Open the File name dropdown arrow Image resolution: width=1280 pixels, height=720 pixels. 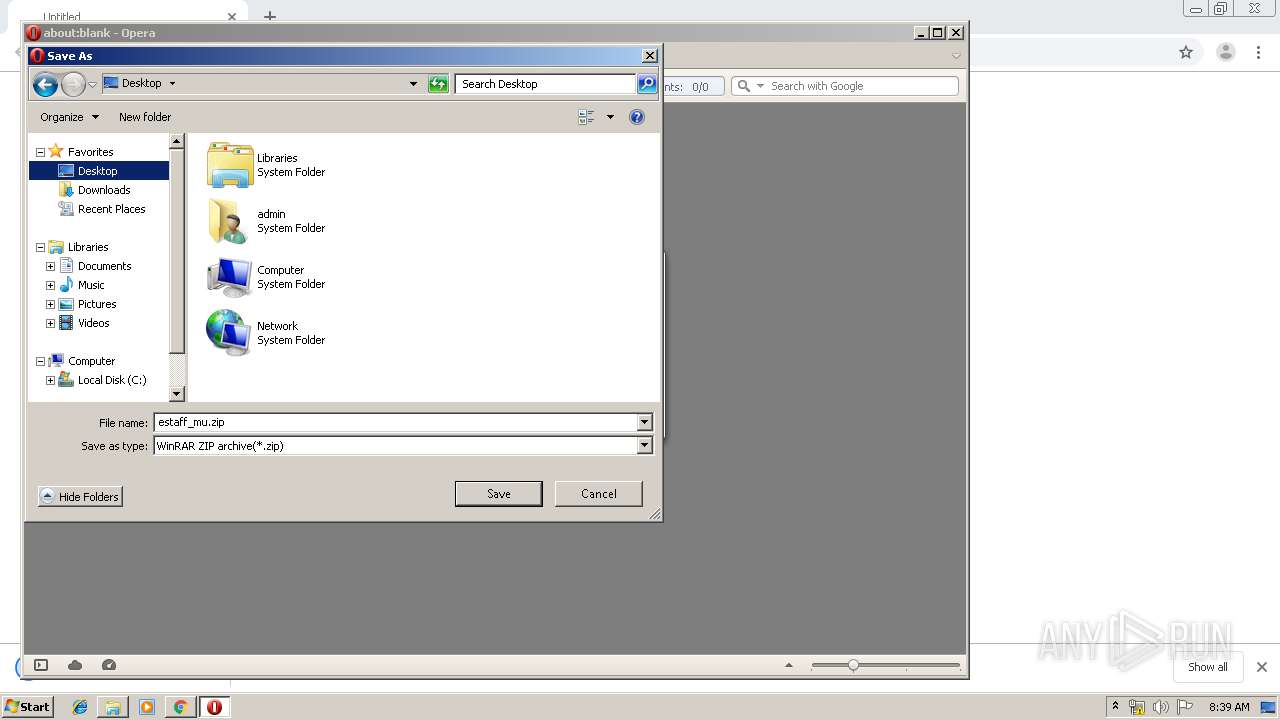[x=645, y=422]
